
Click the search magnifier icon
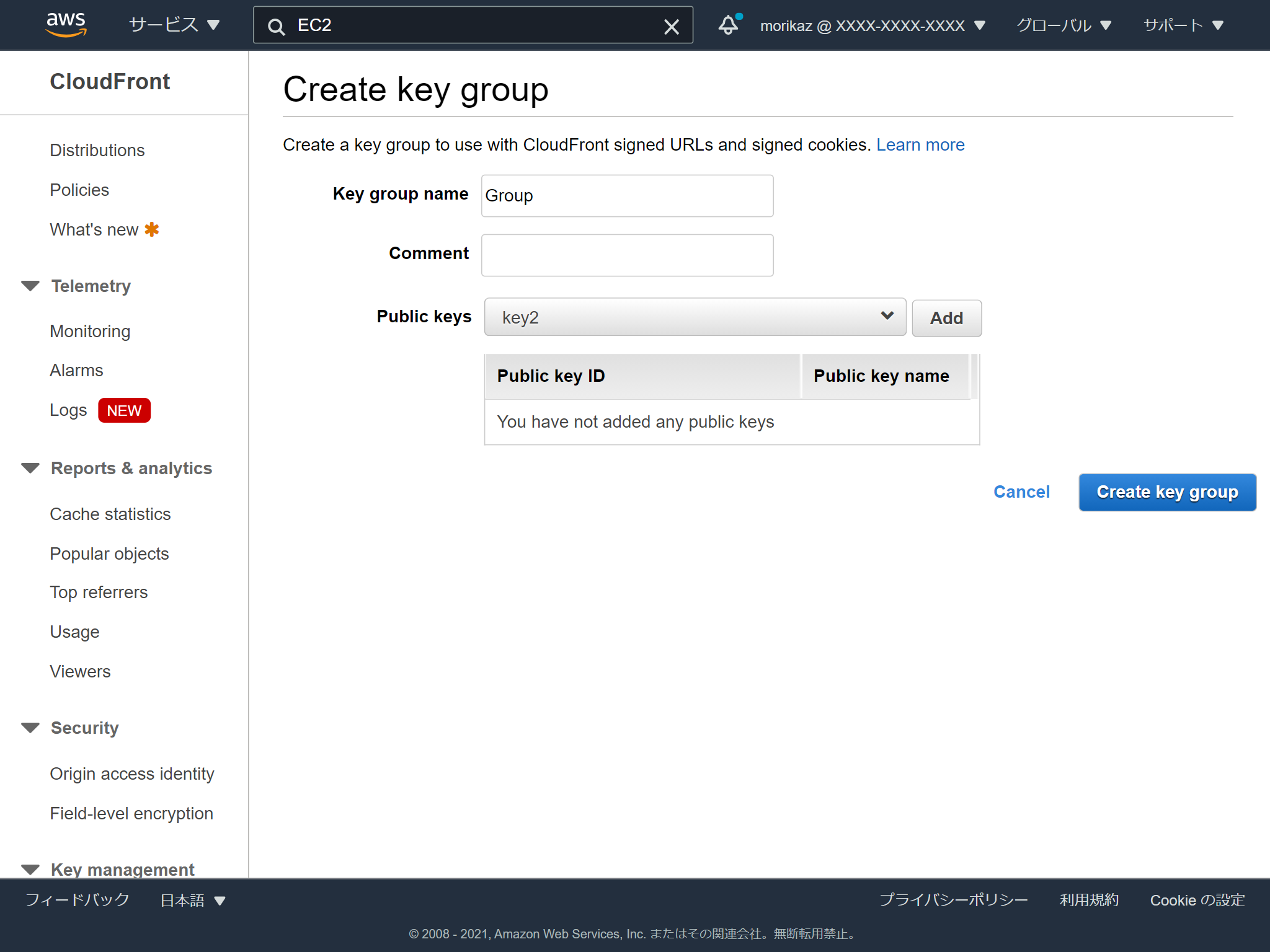(x=276, y=26)
